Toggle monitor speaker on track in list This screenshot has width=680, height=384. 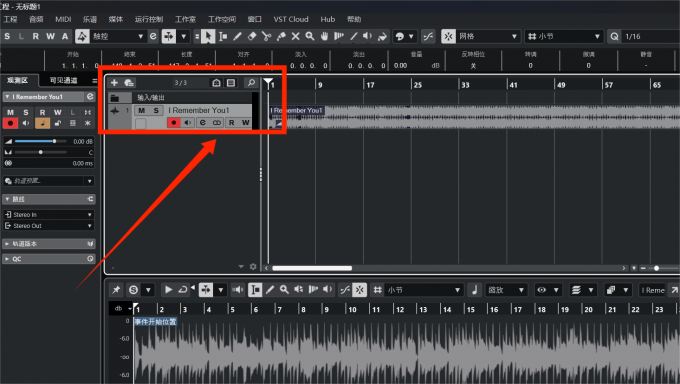188,123
